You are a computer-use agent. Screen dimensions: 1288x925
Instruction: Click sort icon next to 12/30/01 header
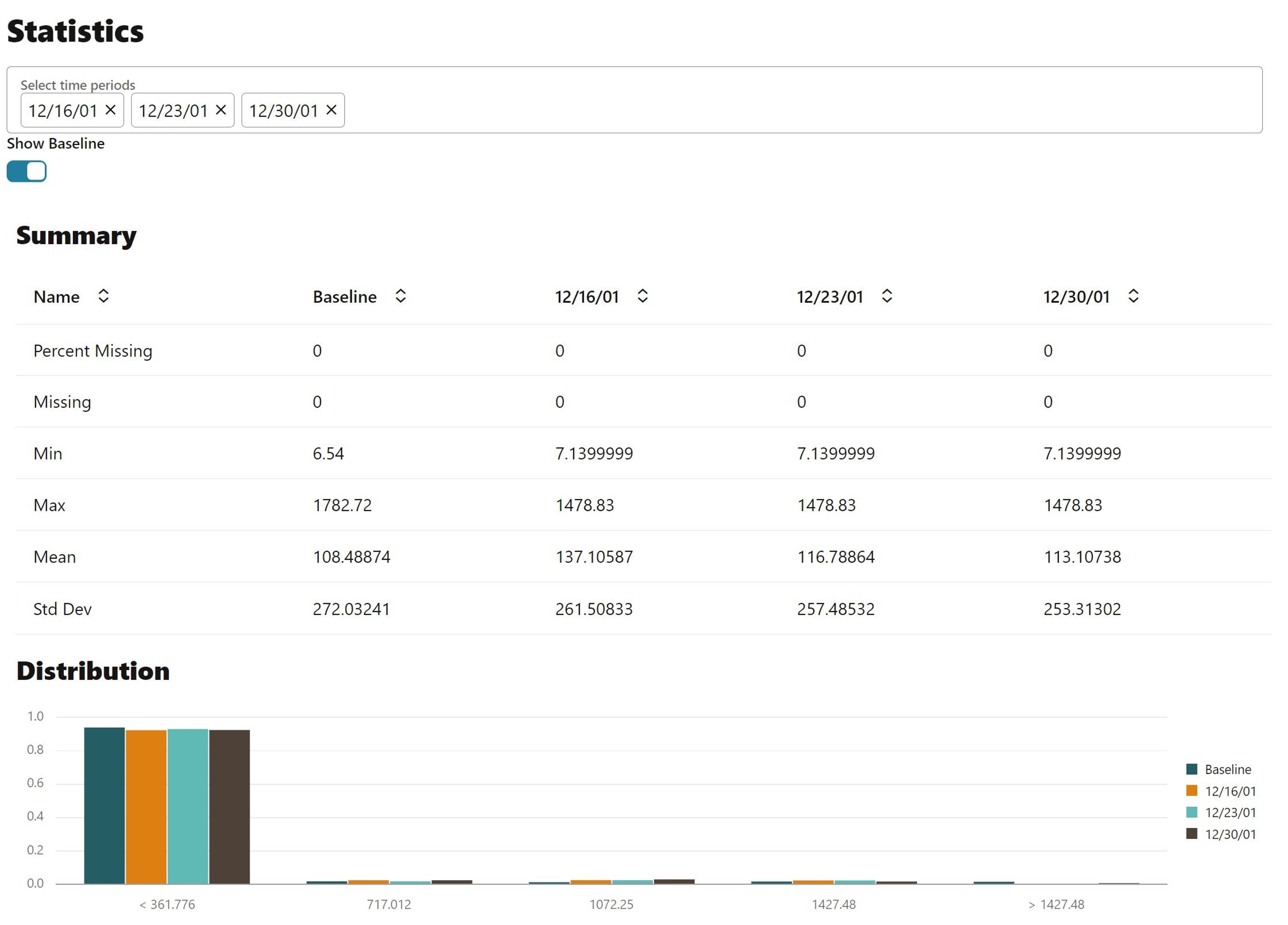1133,296
